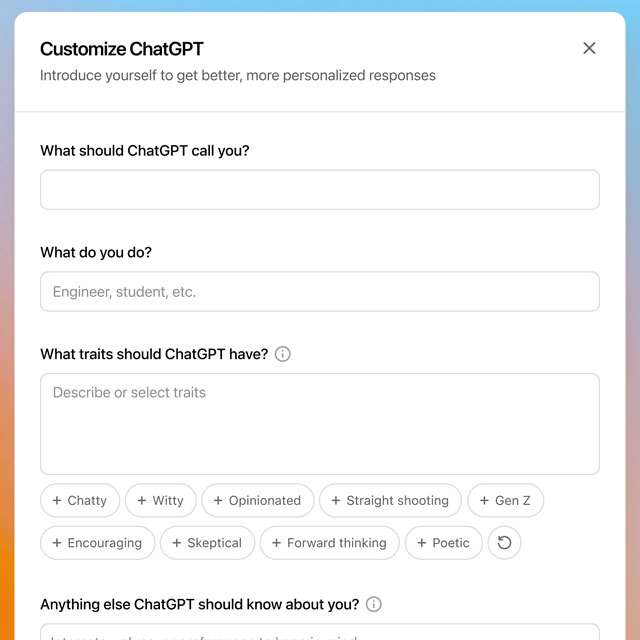Click the plus icon on Poetic chip
This screenshot has height=640, width=640.
click(x=422, y=543)
